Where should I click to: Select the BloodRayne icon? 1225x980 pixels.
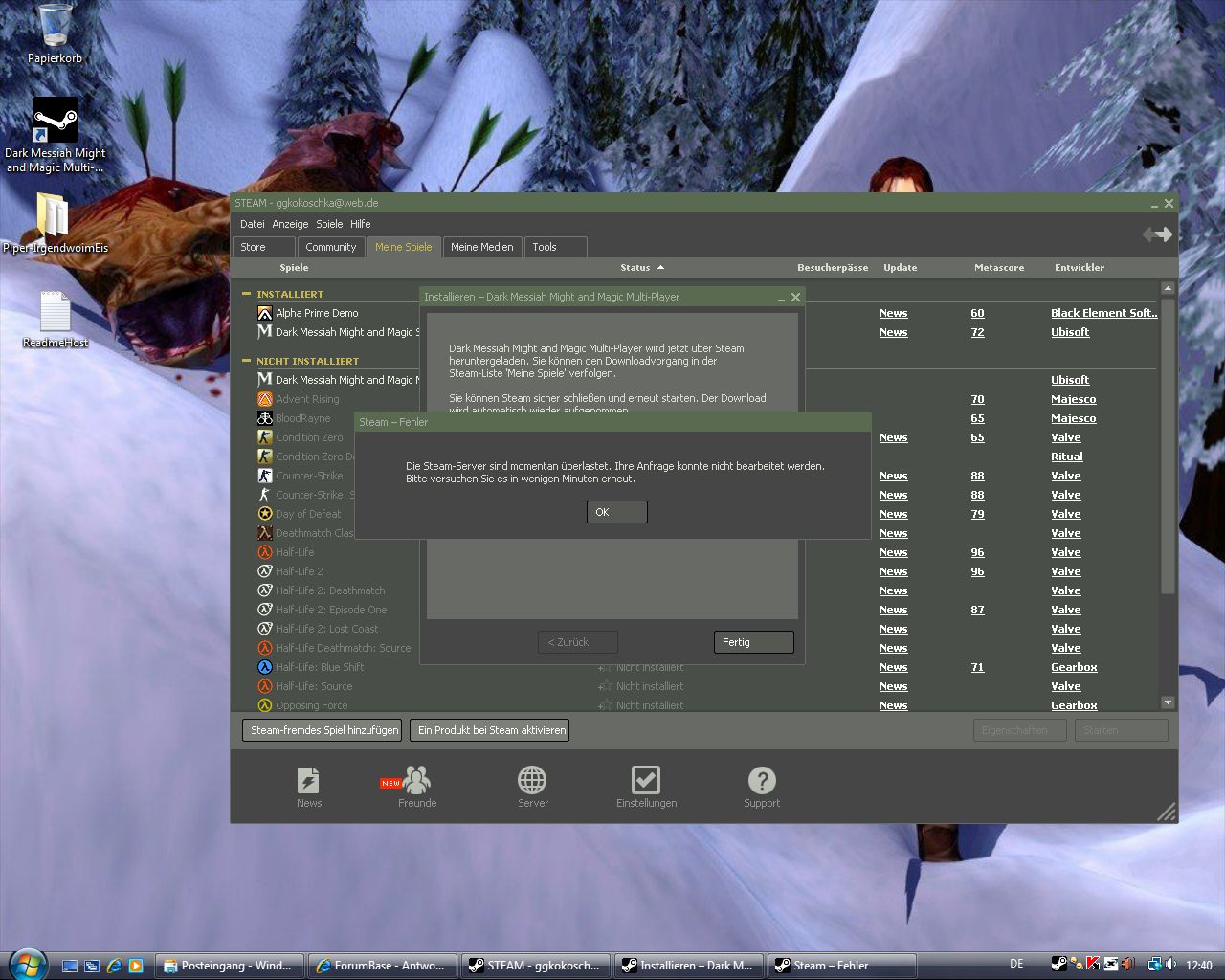click(265, 418)
